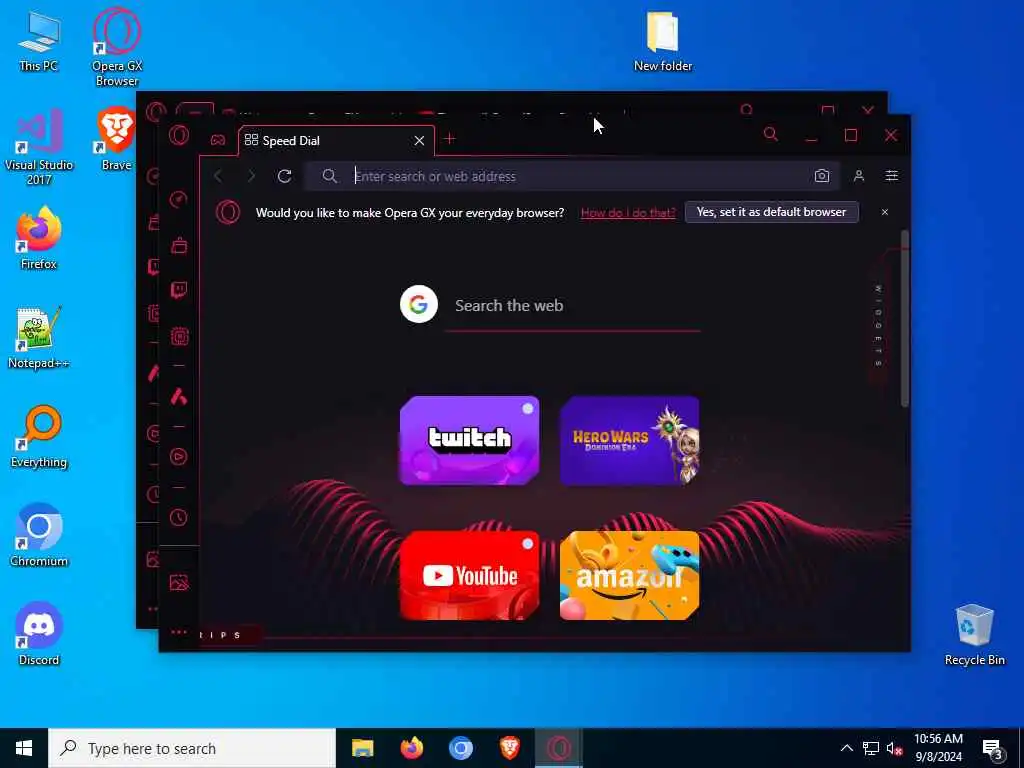This screenshot has width=1024, height=768.
Task: Click the Google logo in Speed Dial search
Action: (x=419, y=304)
